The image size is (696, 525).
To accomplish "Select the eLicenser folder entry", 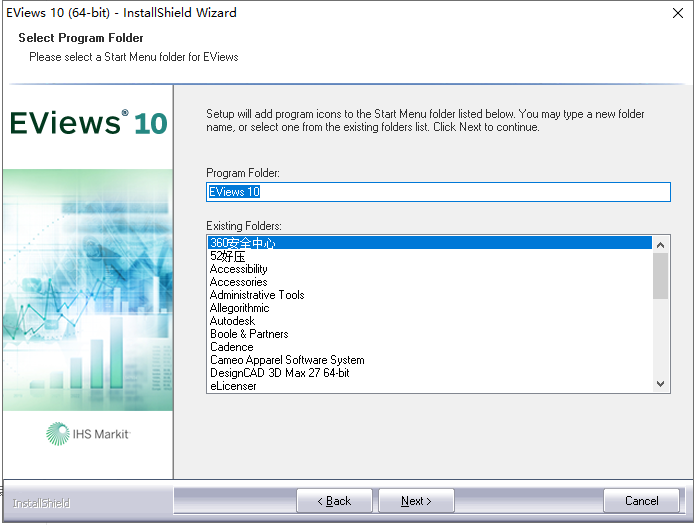I will (x=233, y=386).
